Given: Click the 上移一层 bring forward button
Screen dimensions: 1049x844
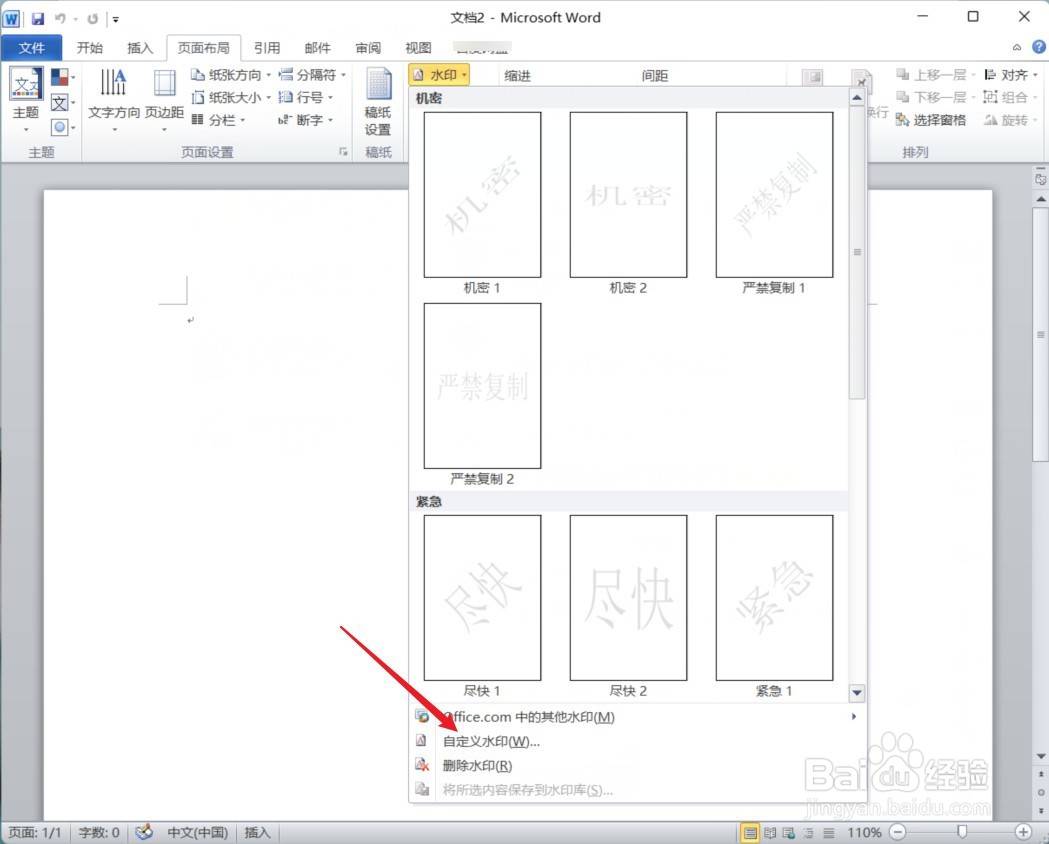Looking at the screenshot, I should tap(935, 75).
